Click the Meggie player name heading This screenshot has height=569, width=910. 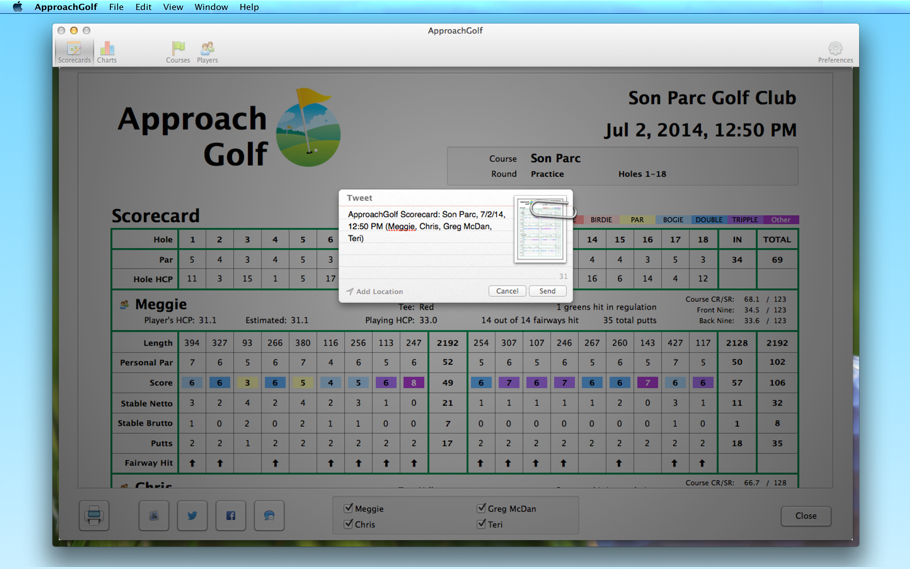[161, 304]
